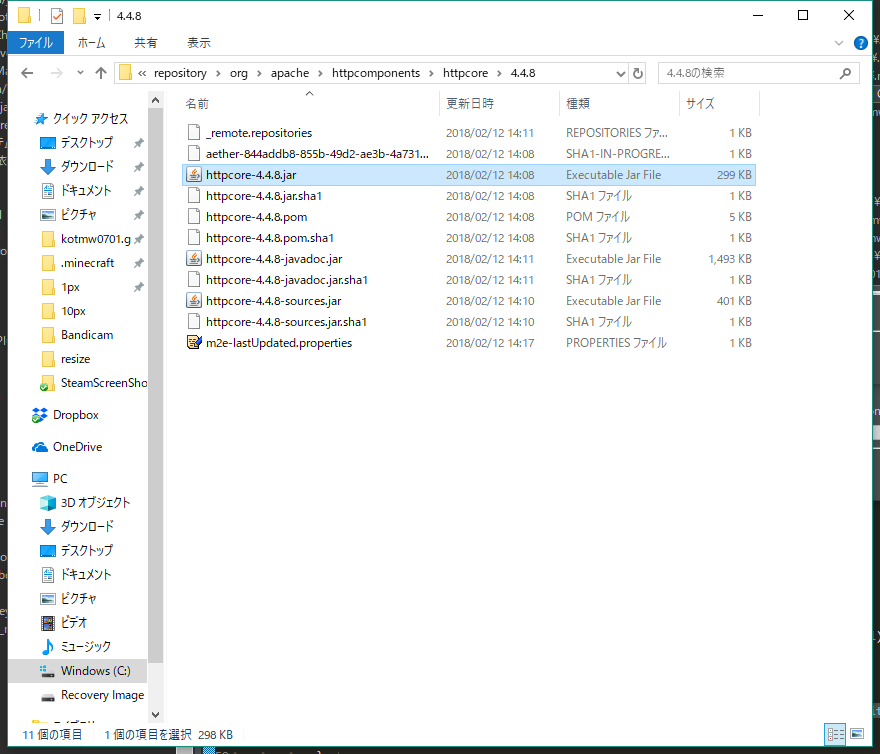Open the 共有 ribbon tab
The image size is (880, 754).
point(146,43)
